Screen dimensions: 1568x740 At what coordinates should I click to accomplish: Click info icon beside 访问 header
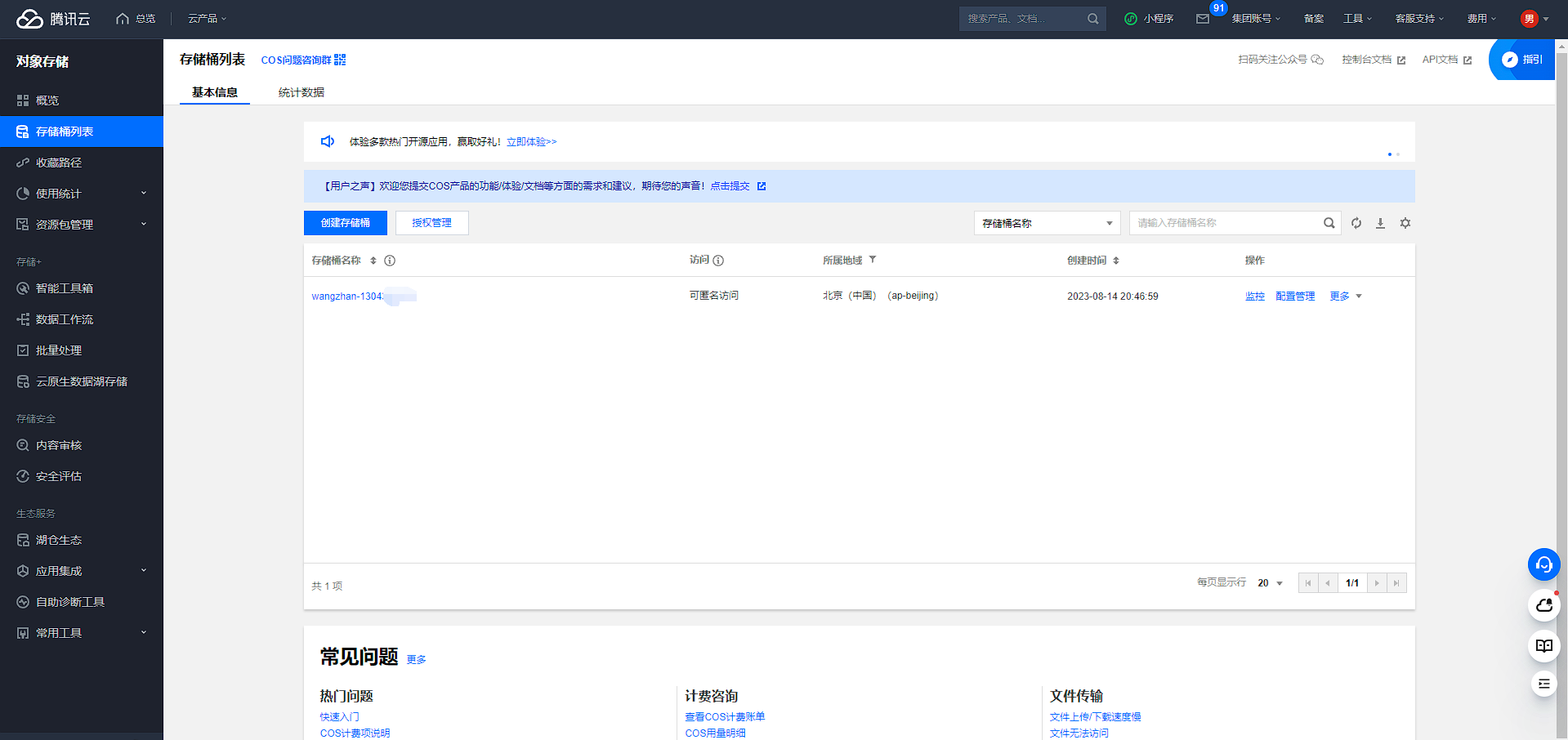point(718,261)
